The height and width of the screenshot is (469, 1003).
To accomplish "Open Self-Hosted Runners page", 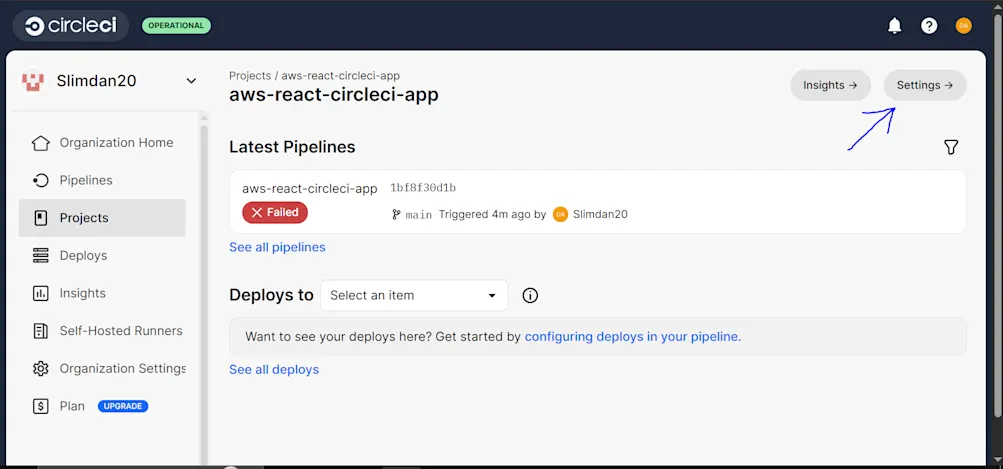I will pos(102,331).
